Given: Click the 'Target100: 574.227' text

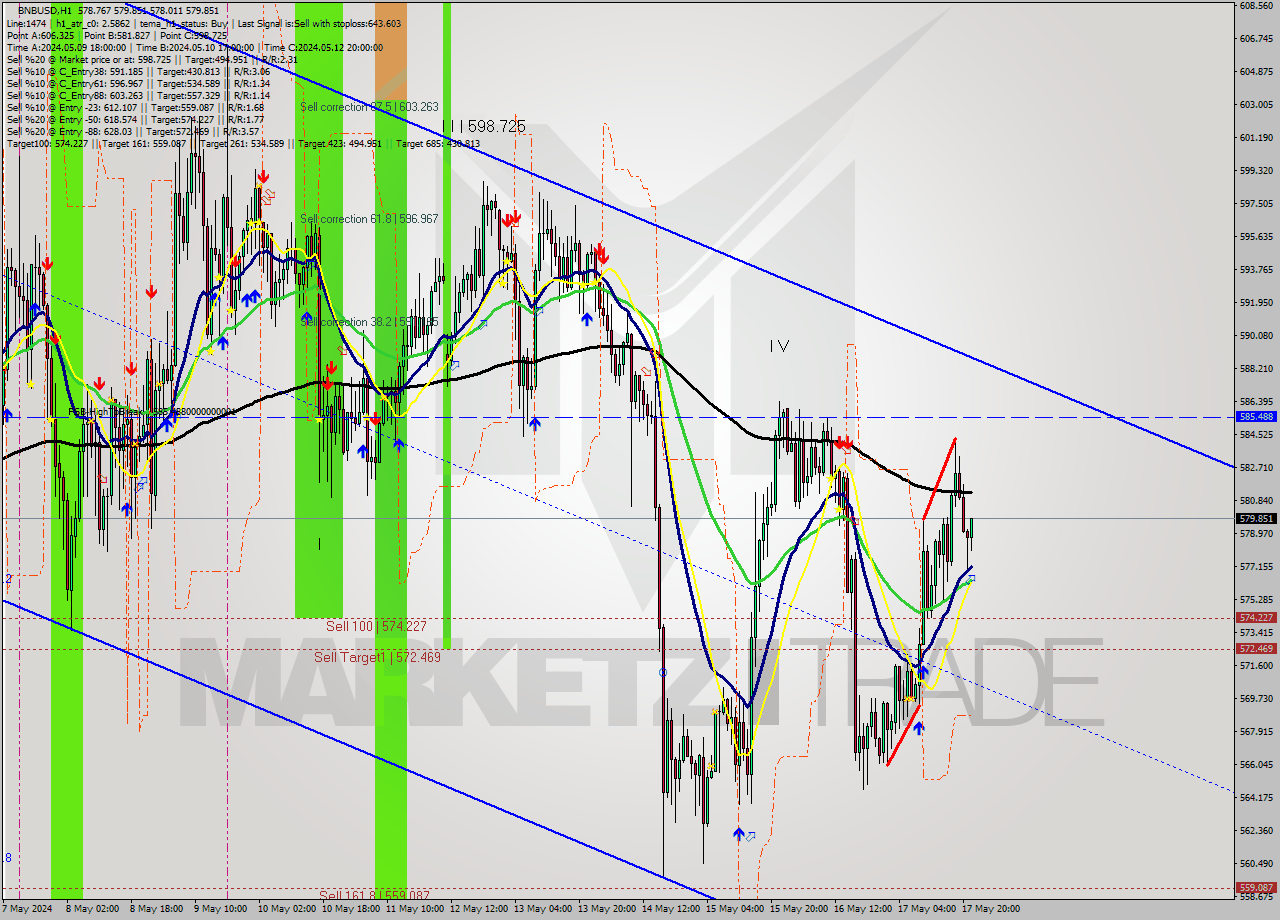Looking at the screenshot, I should [x=47, y=143].
